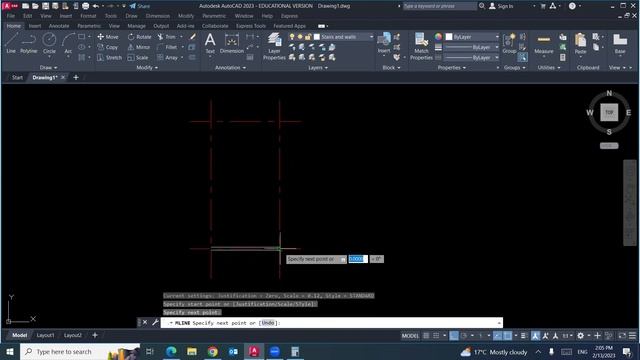Switch to Layout1 tab
The width and height of the screenshot is (640, 360).
[45, 335]
